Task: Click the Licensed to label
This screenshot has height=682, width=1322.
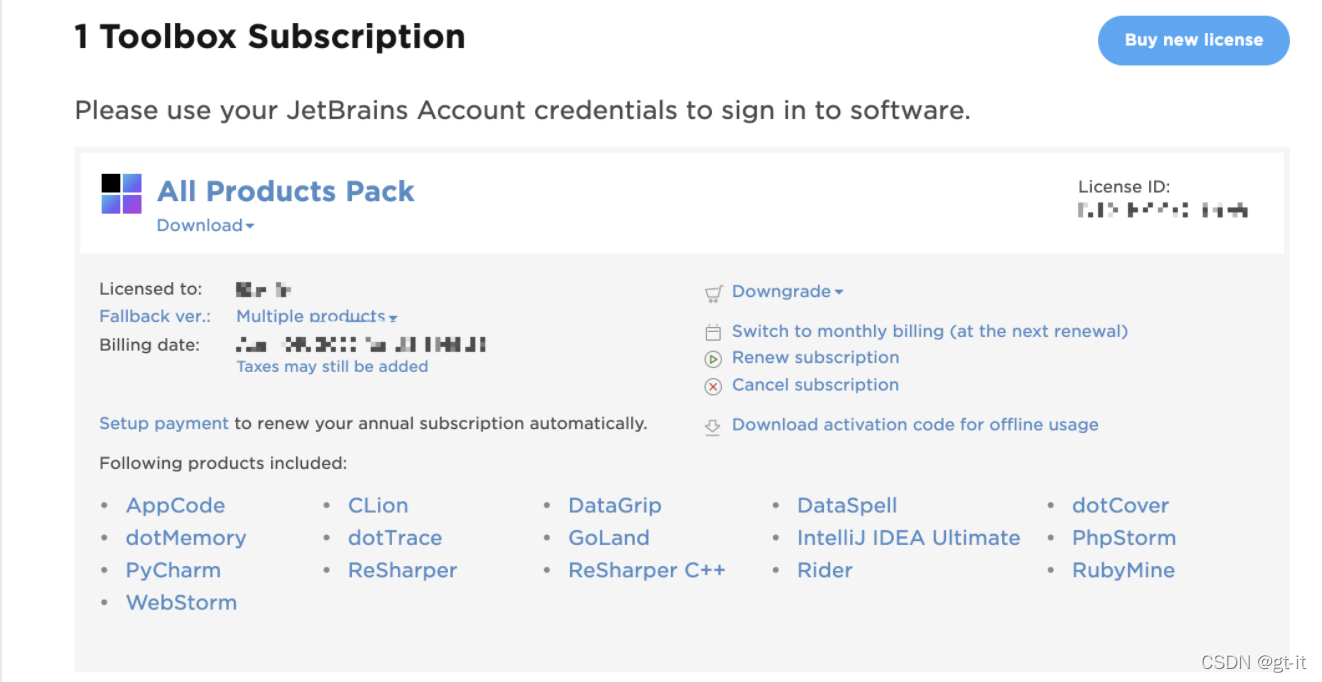Action: coord(151,289)
